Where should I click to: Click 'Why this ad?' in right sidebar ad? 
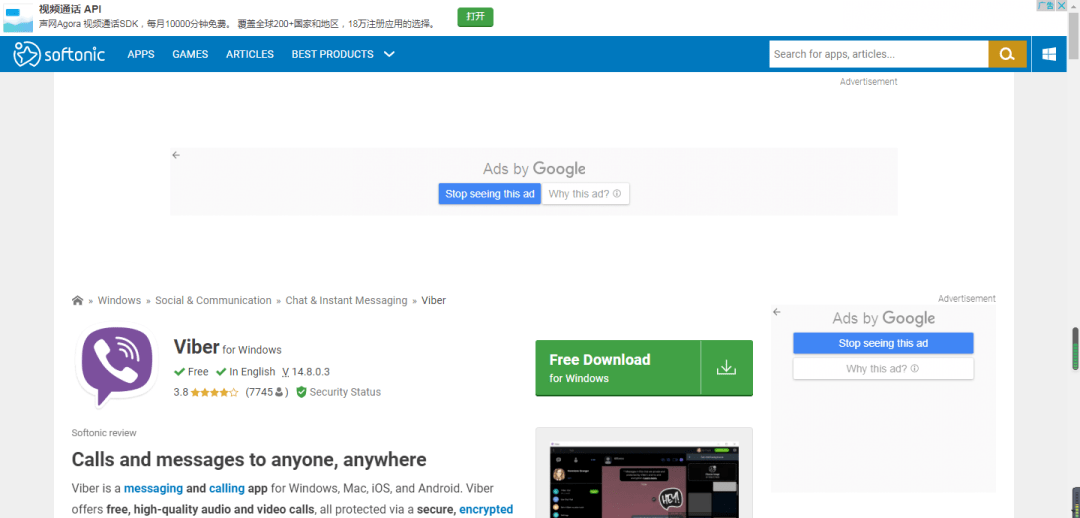(x=882, y=369)
